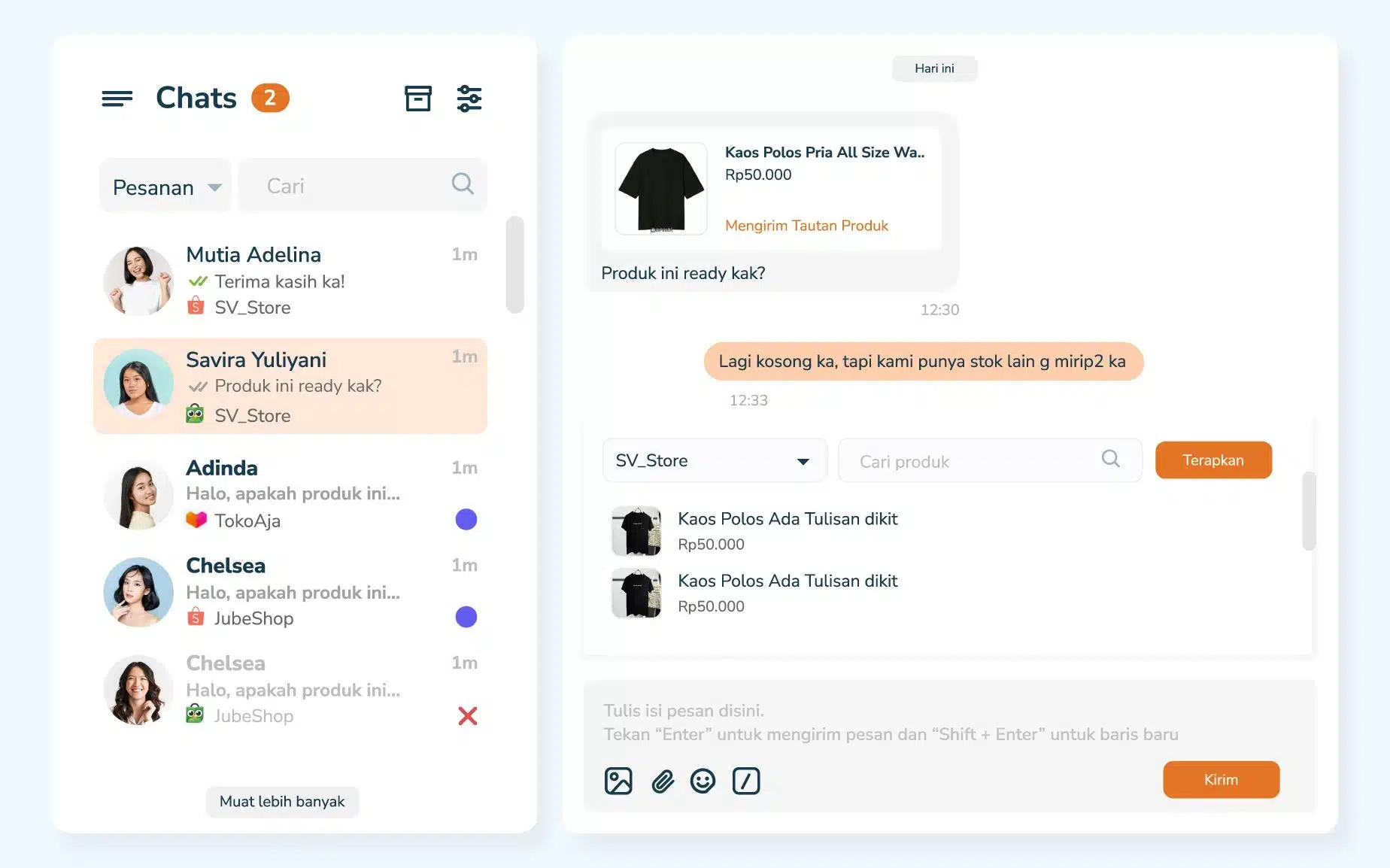Viewport: 1390px width, 868px height.
Task: Open quick replies with the slash icon
Action: (746, 781)
